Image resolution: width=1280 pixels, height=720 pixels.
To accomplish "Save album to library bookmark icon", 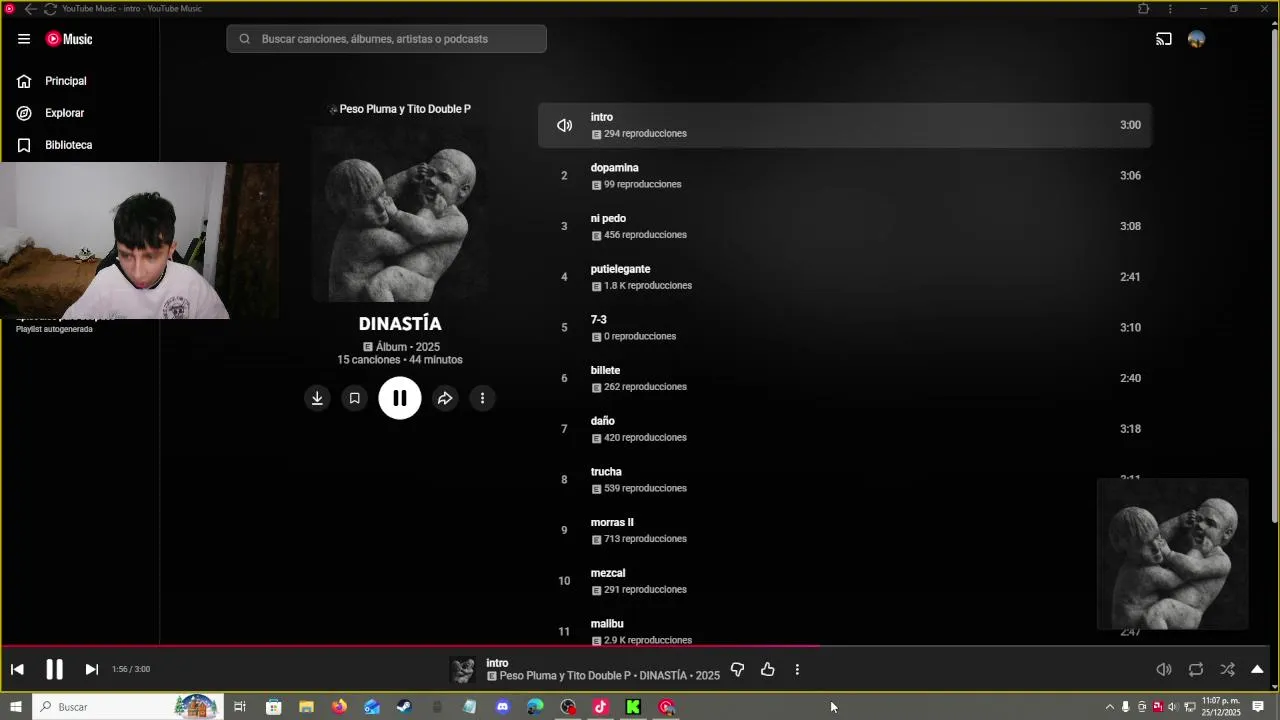I will click(354, 398).
